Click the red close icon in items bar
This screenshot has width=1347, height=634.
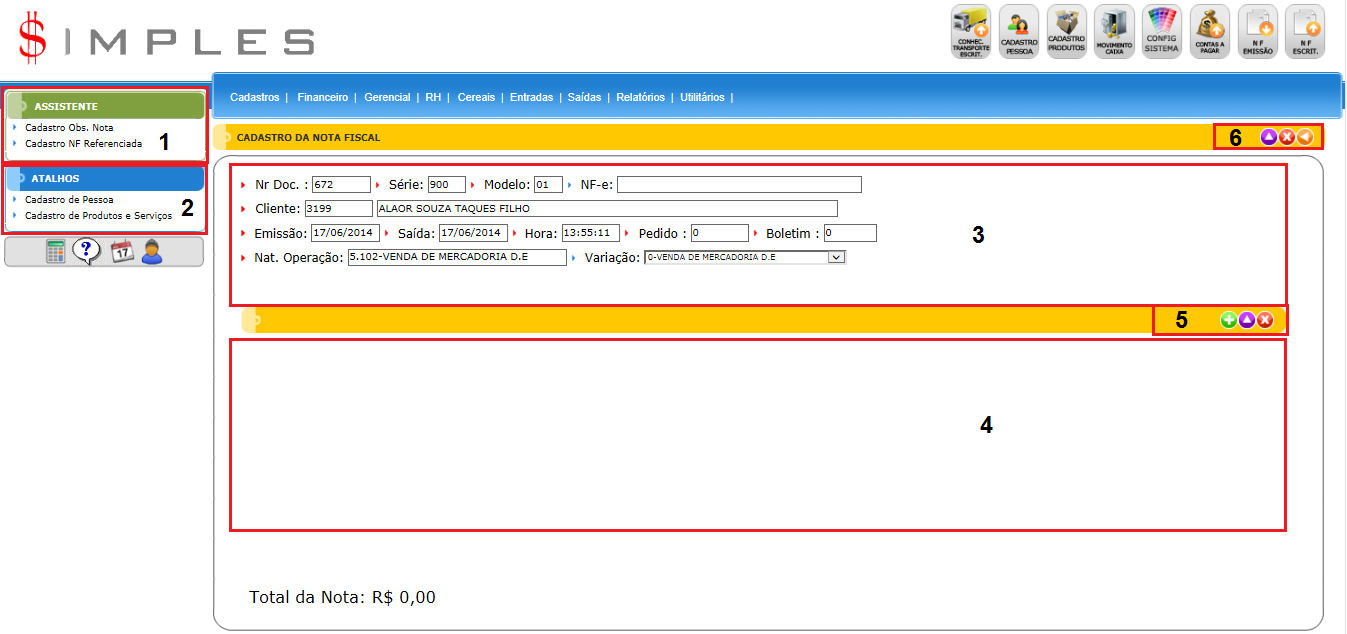click(x=1265, y=320)
